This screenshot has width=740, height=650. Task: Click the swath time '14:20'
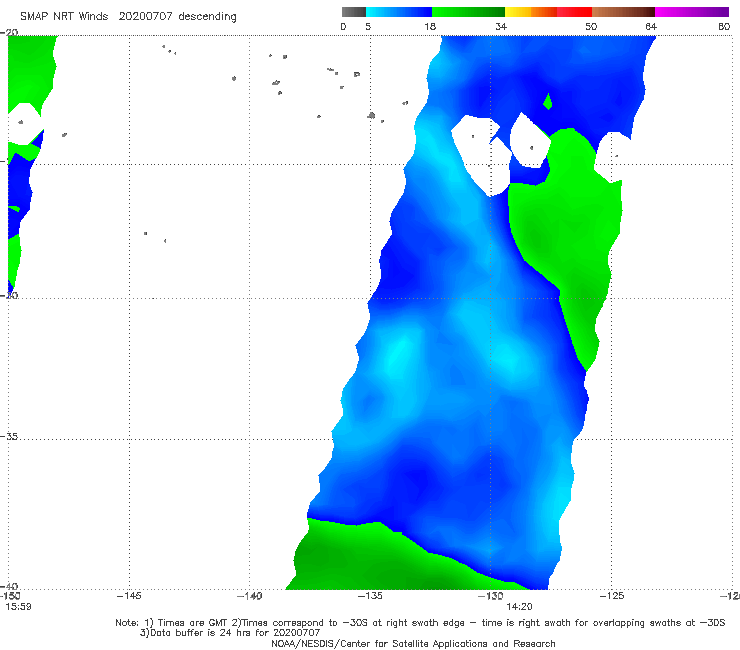519,607
